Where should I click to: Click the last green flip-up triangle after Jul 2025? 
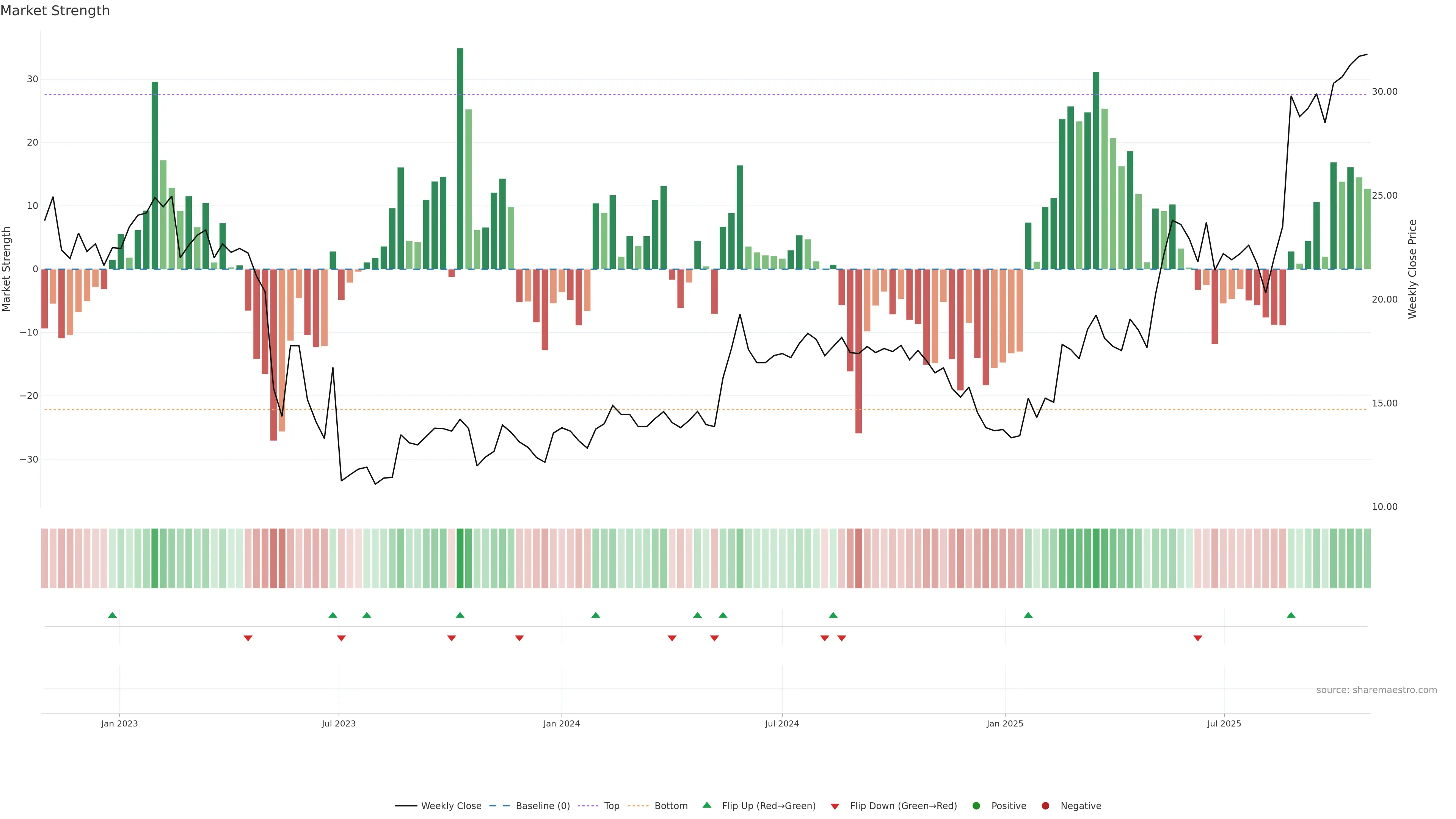coord(1291,615)
